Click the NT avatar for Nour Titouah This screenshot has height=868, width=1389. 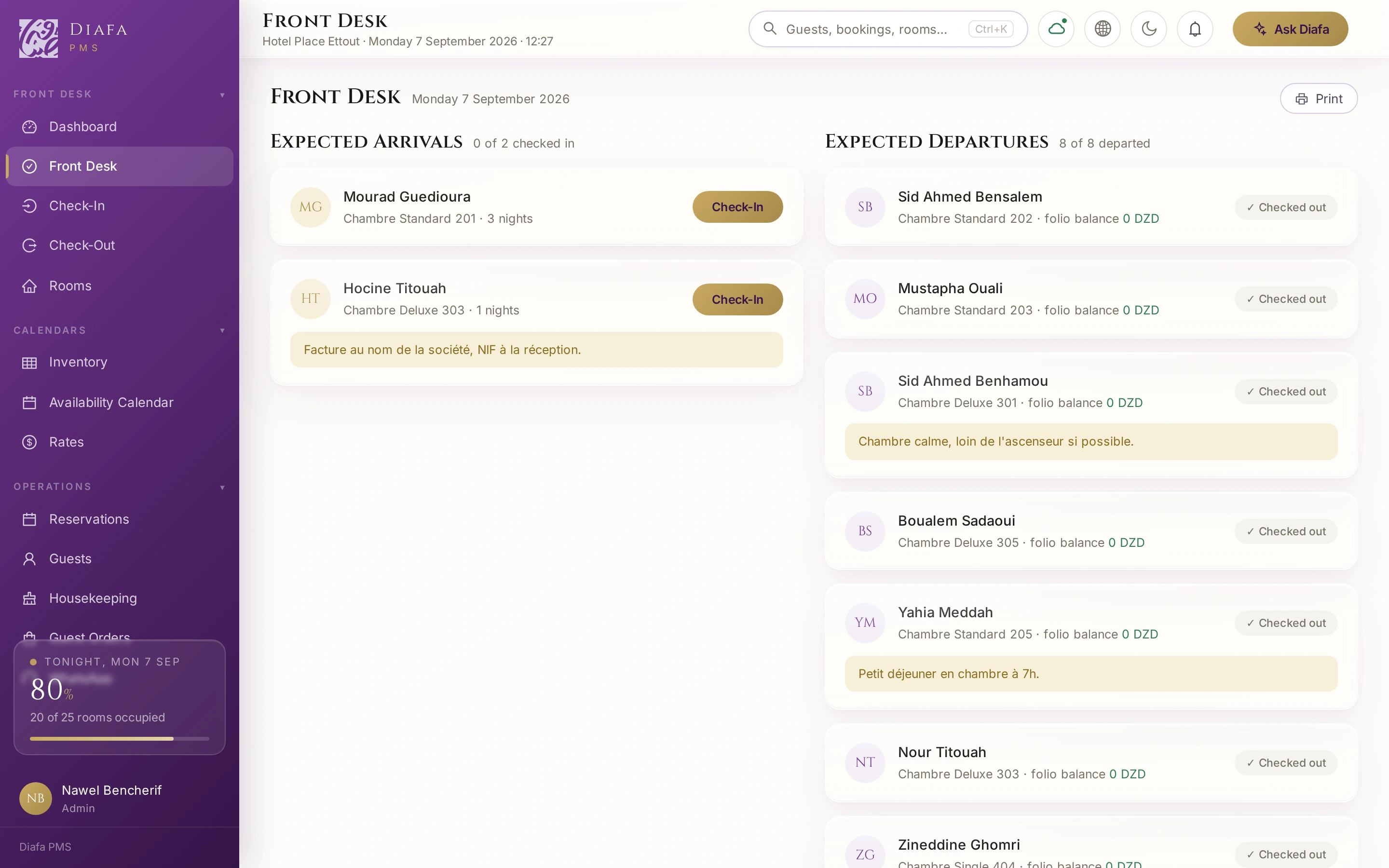865,763
